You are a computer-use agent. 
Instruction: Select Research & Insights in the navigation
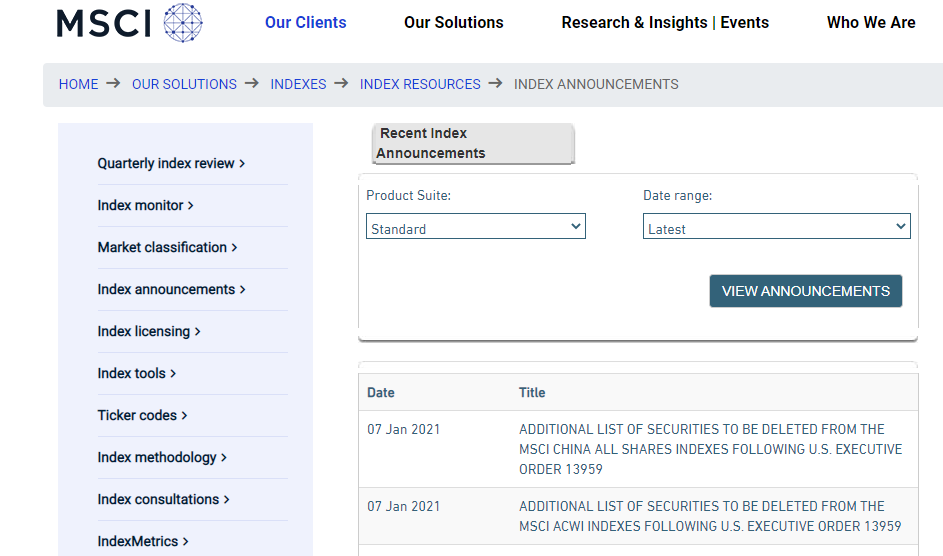634,22
